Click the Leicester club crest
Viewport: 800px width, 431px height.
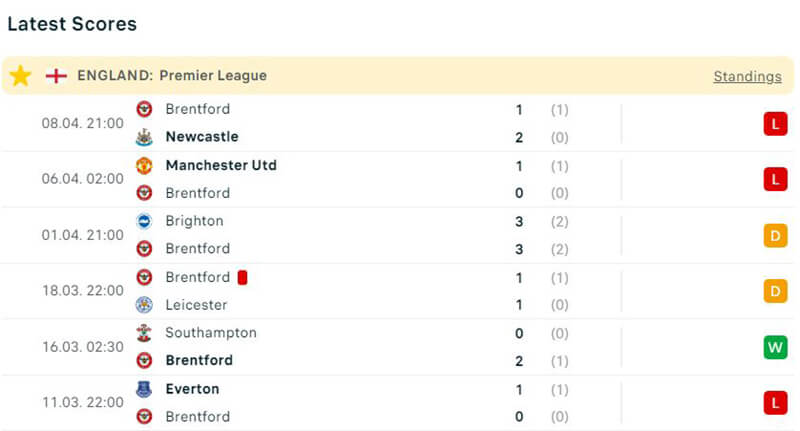144,305
